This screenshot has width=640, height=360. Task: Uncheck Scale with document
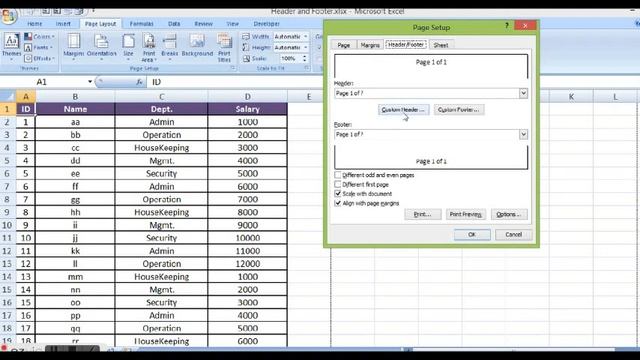coord(338,193)
